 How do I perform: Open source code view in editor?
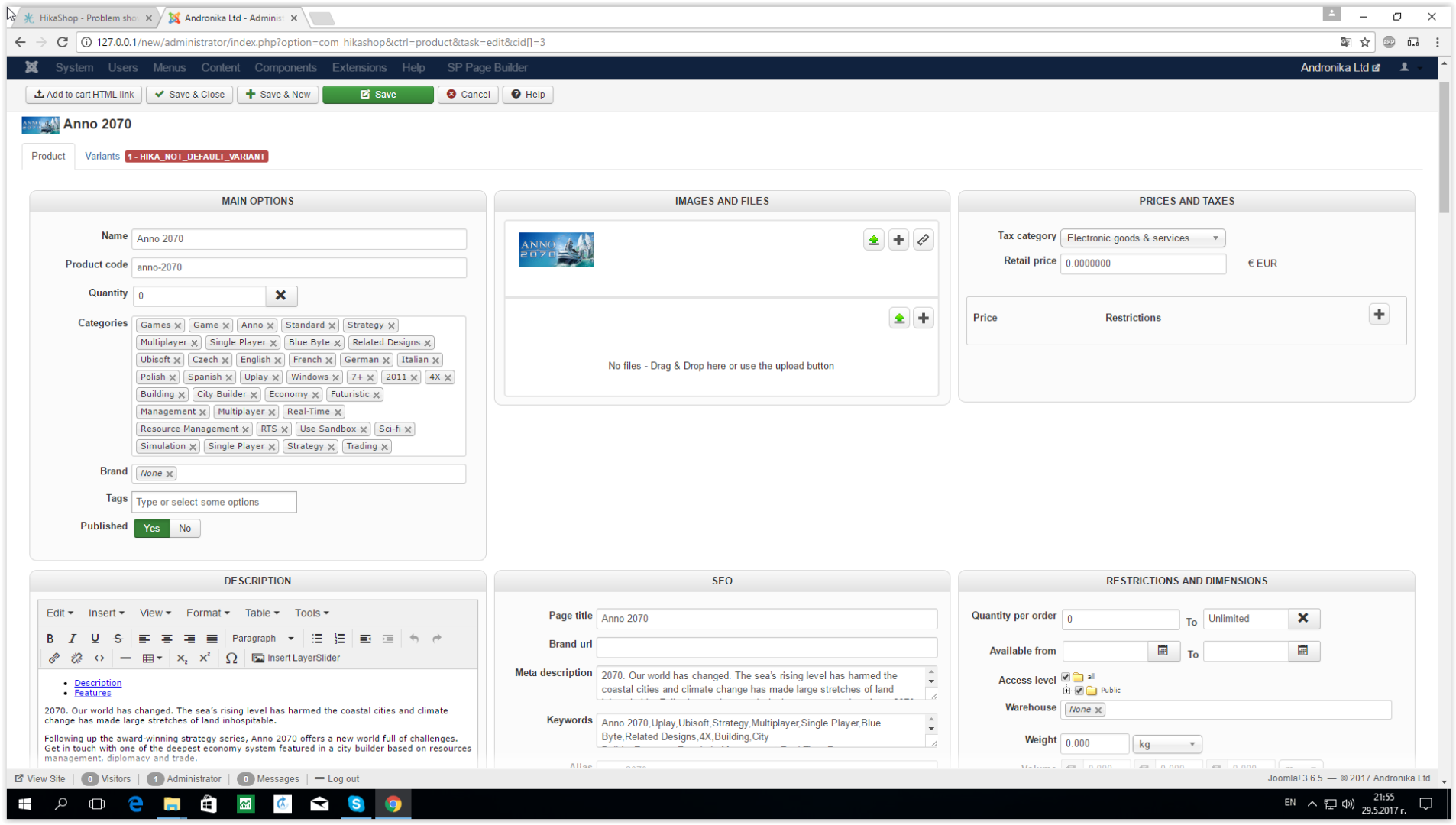pos(99,658)
